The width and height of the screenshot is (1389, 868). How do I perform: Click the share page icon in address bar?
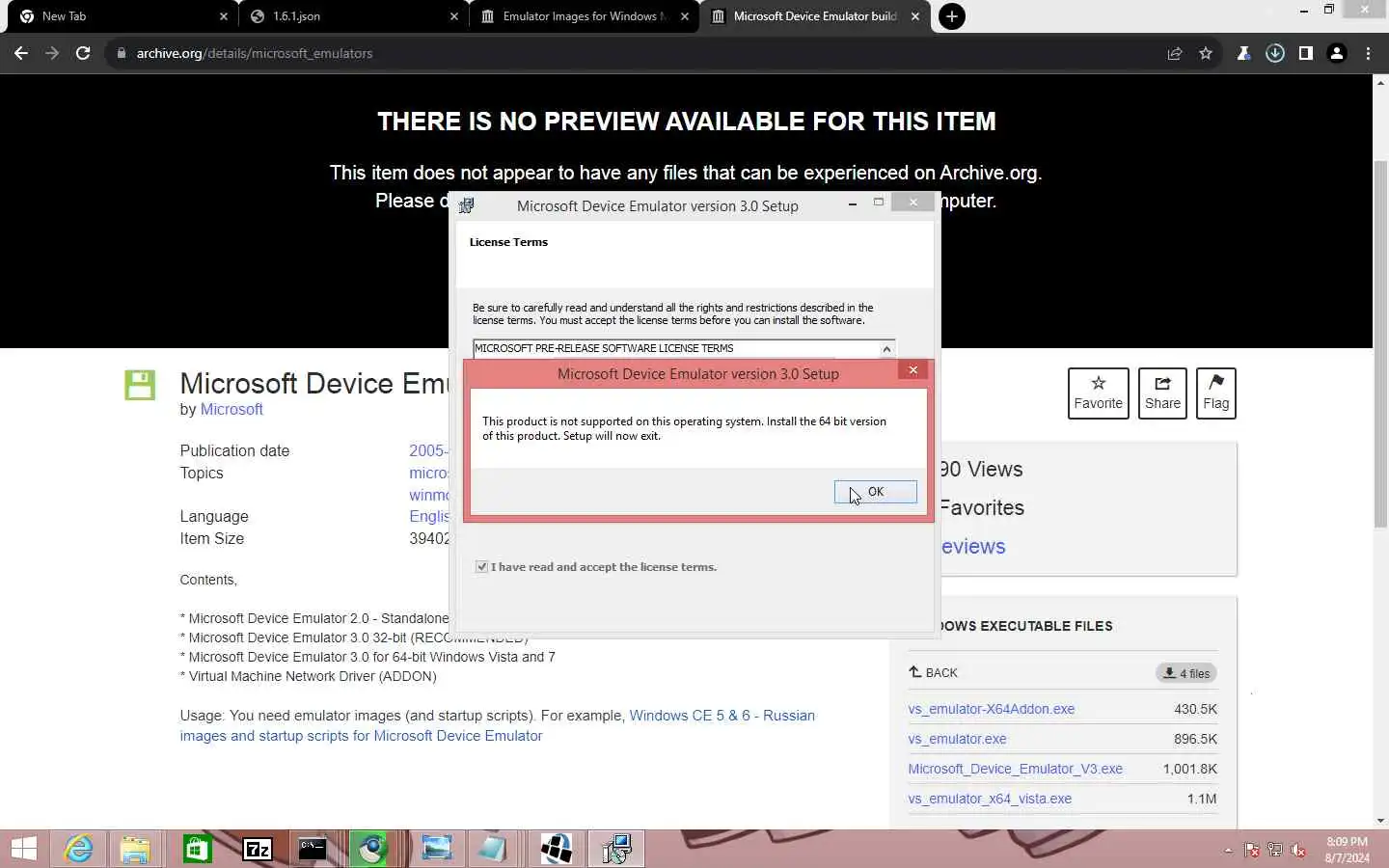click(1175, 53)
